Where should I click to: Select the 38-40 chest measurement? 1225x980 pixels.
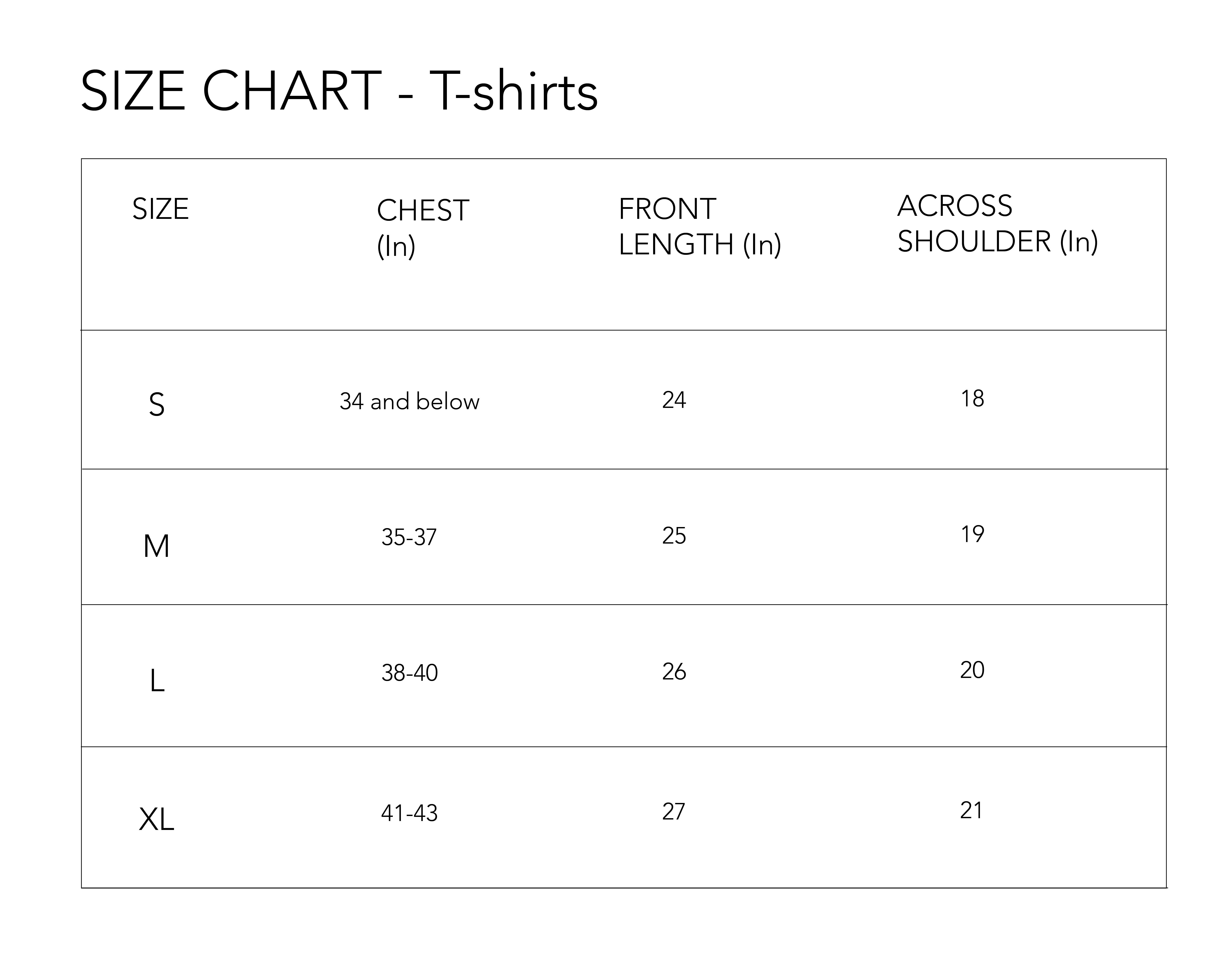click(x=409, y=673)
